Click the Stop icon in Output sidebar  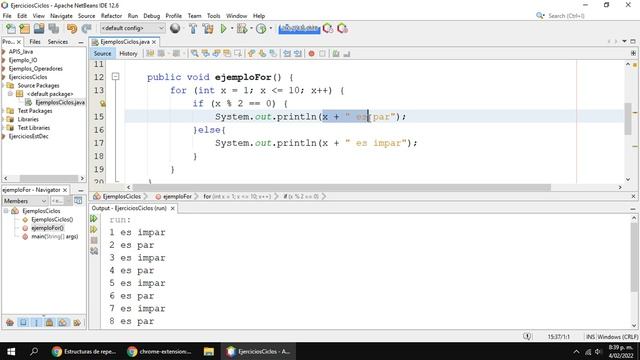click(94, 240)
